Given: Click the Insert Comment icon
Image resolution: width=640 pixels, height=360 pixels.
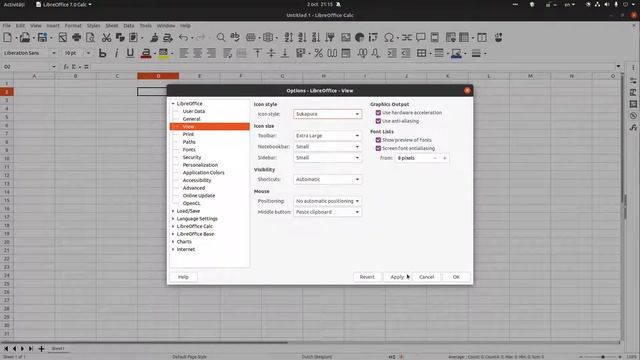Looking at the screenshot, I should click(x=421, y=38).
